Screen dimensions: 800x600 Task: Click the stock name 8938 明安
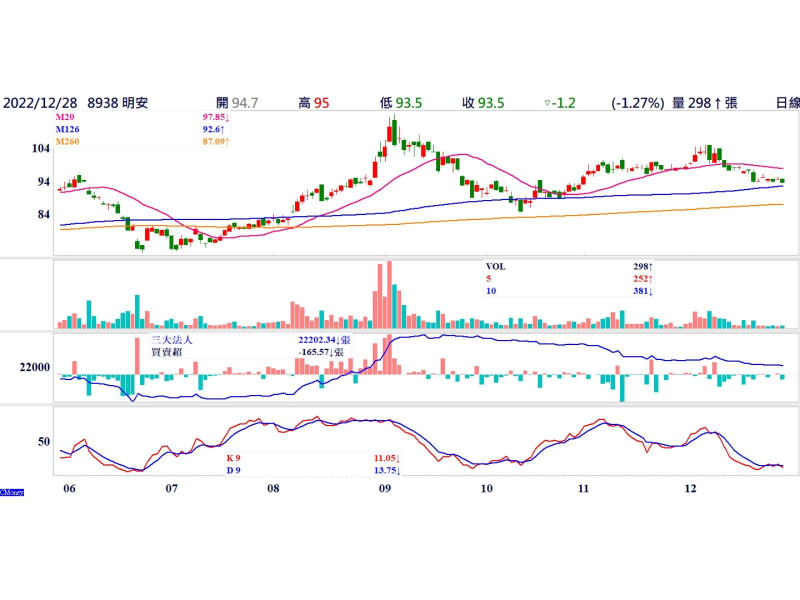click(118, 102)
